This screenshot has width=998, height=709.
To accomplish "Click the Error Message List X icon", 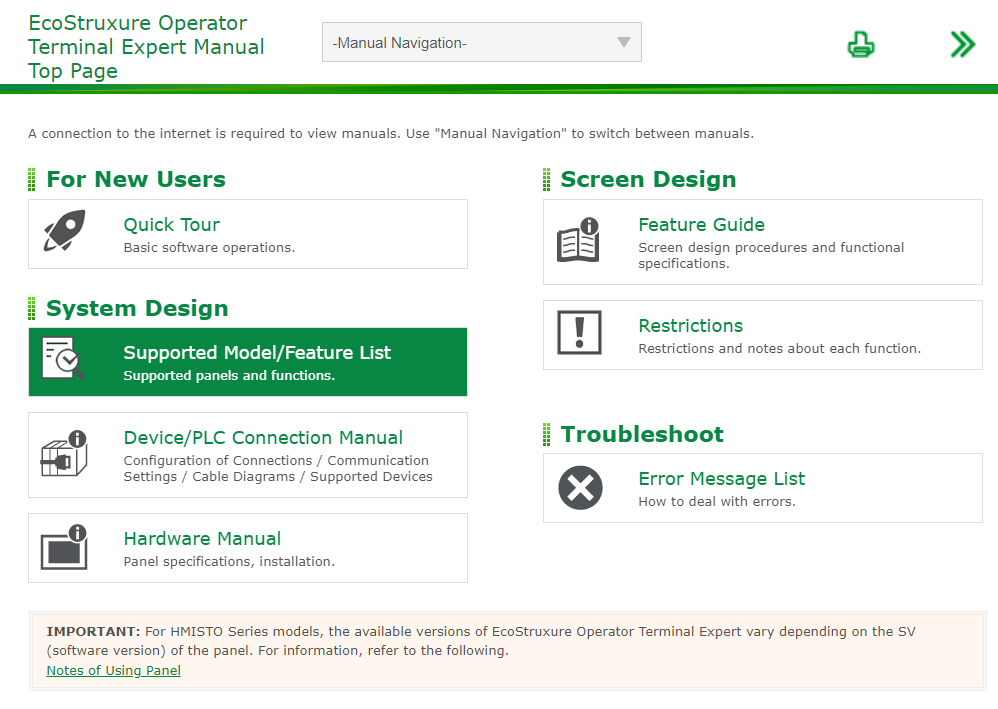I will click(580, 488).
